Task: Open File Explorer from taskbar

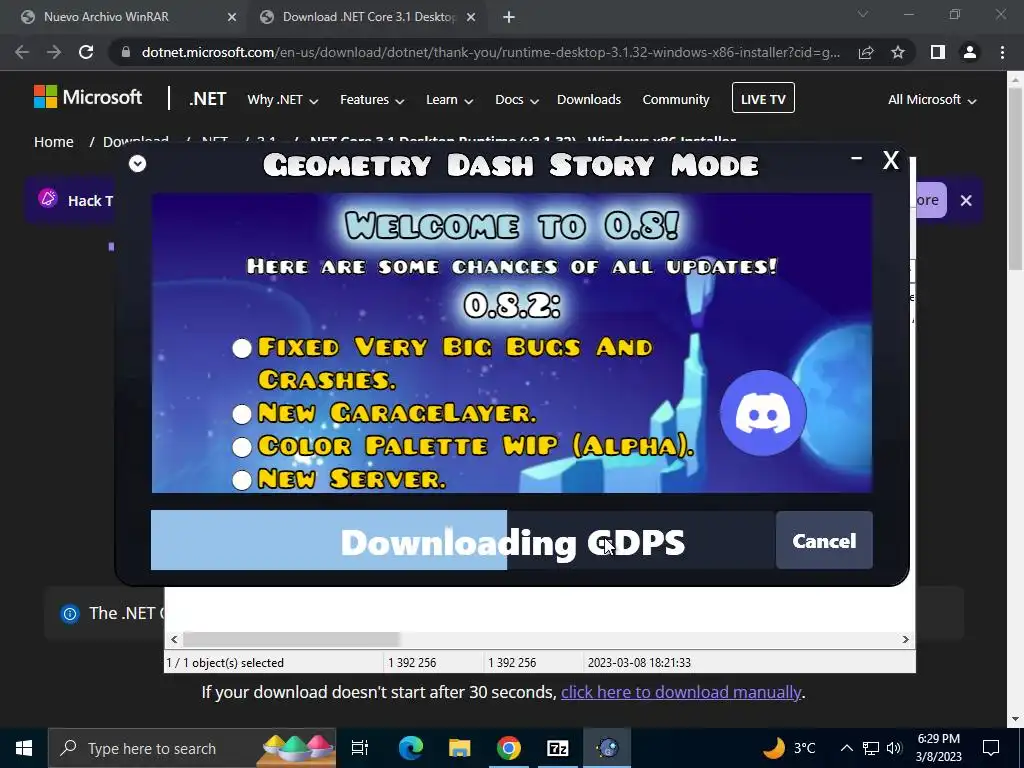Action: pyautogui.click(x=460, y=748)
